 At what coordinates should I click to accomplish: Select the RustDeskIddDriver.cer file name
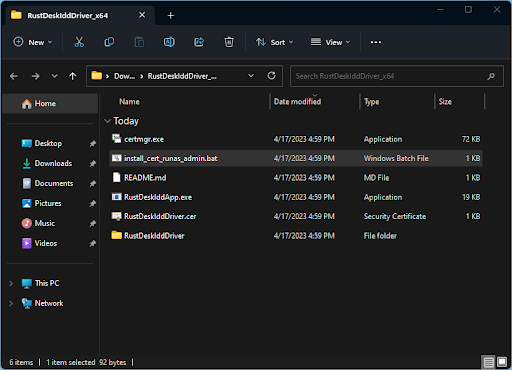[160, 216]
